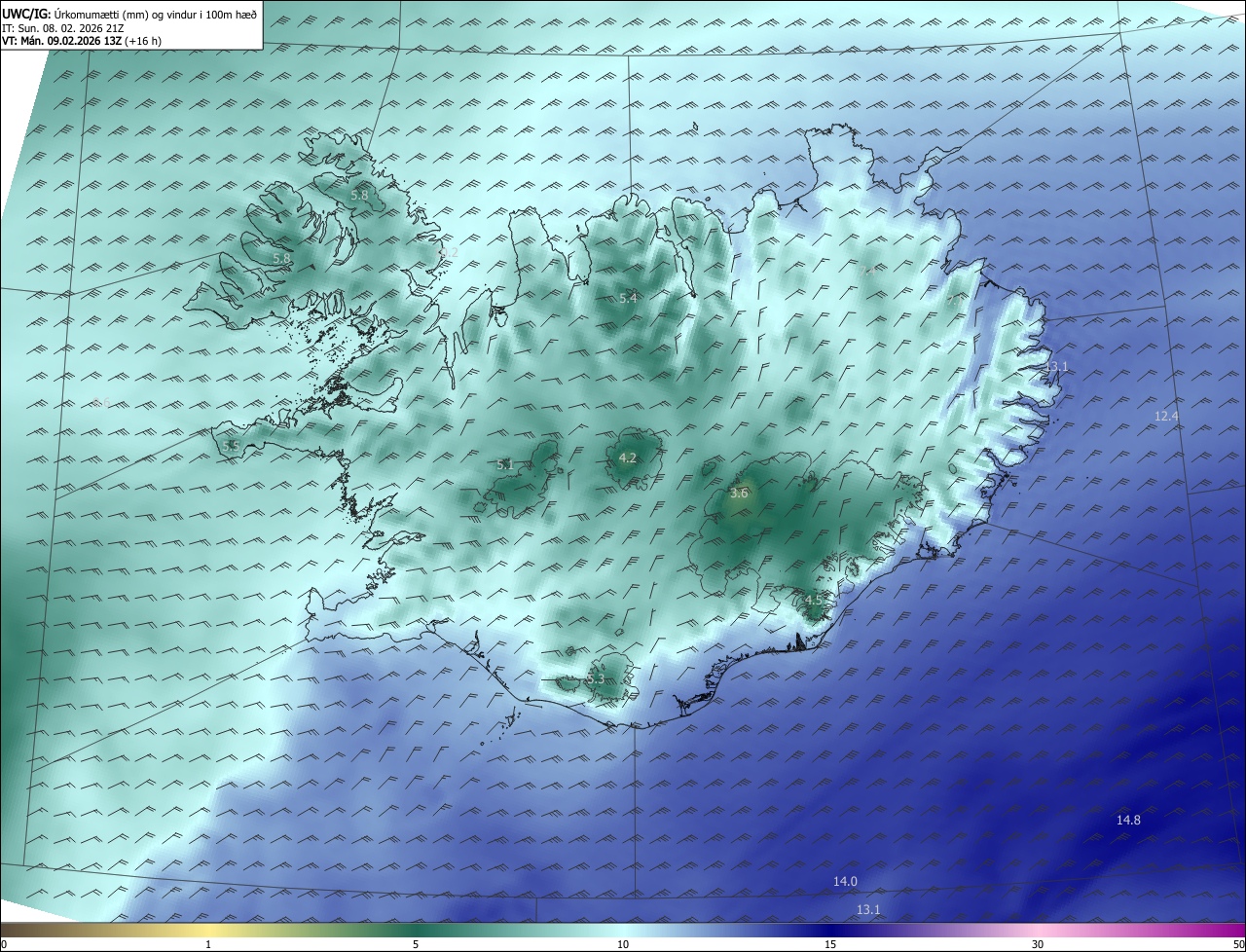Click the color scale tick labeled 15
Image resolution: width=1246 pixels, height=952 pixels.
click(x=830, y=944)
